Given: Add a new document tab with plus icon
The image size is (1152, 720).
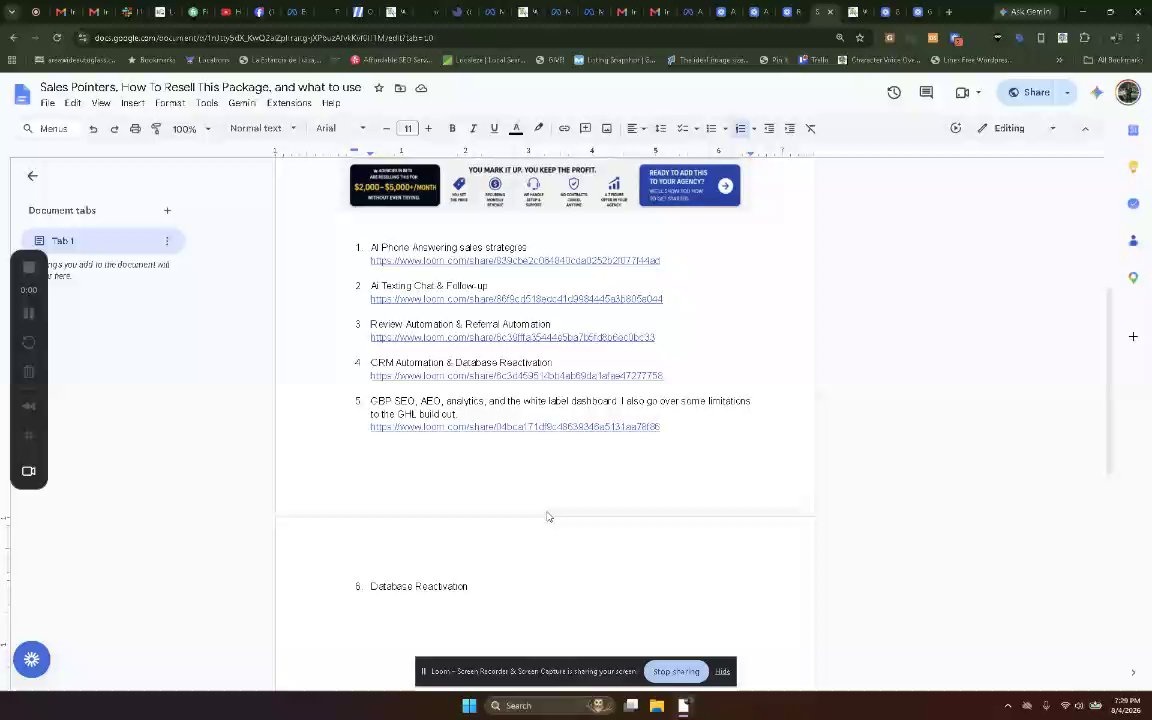Looking at the screenshot, I should coord(168,211).
